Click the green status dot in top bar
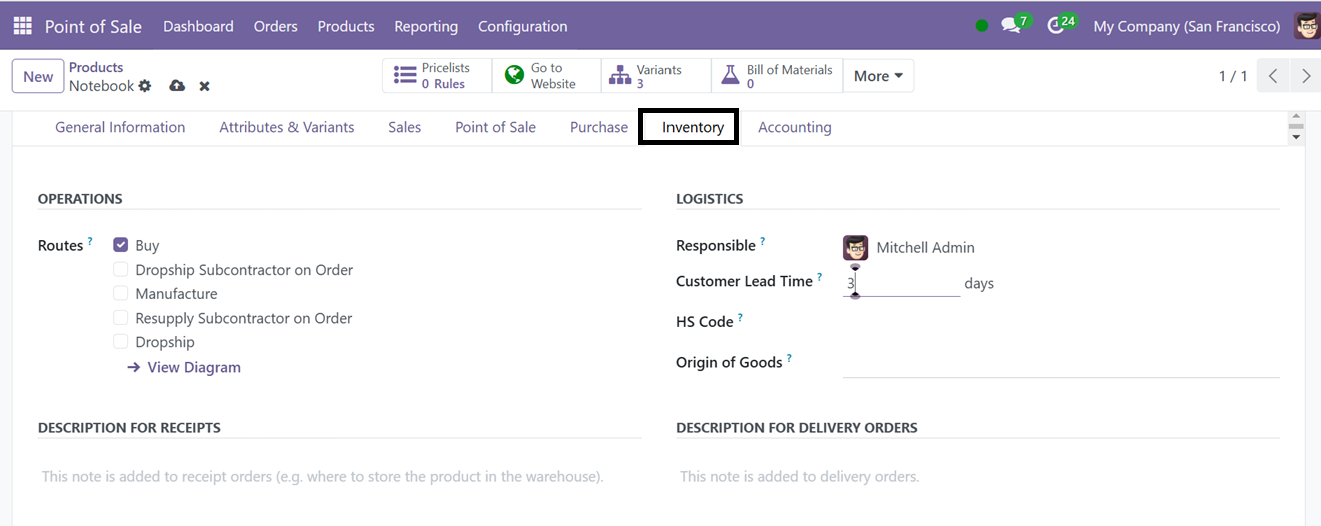Viewport: 1321px width, 526px height. pyautogui.click(x=982, y=27)
